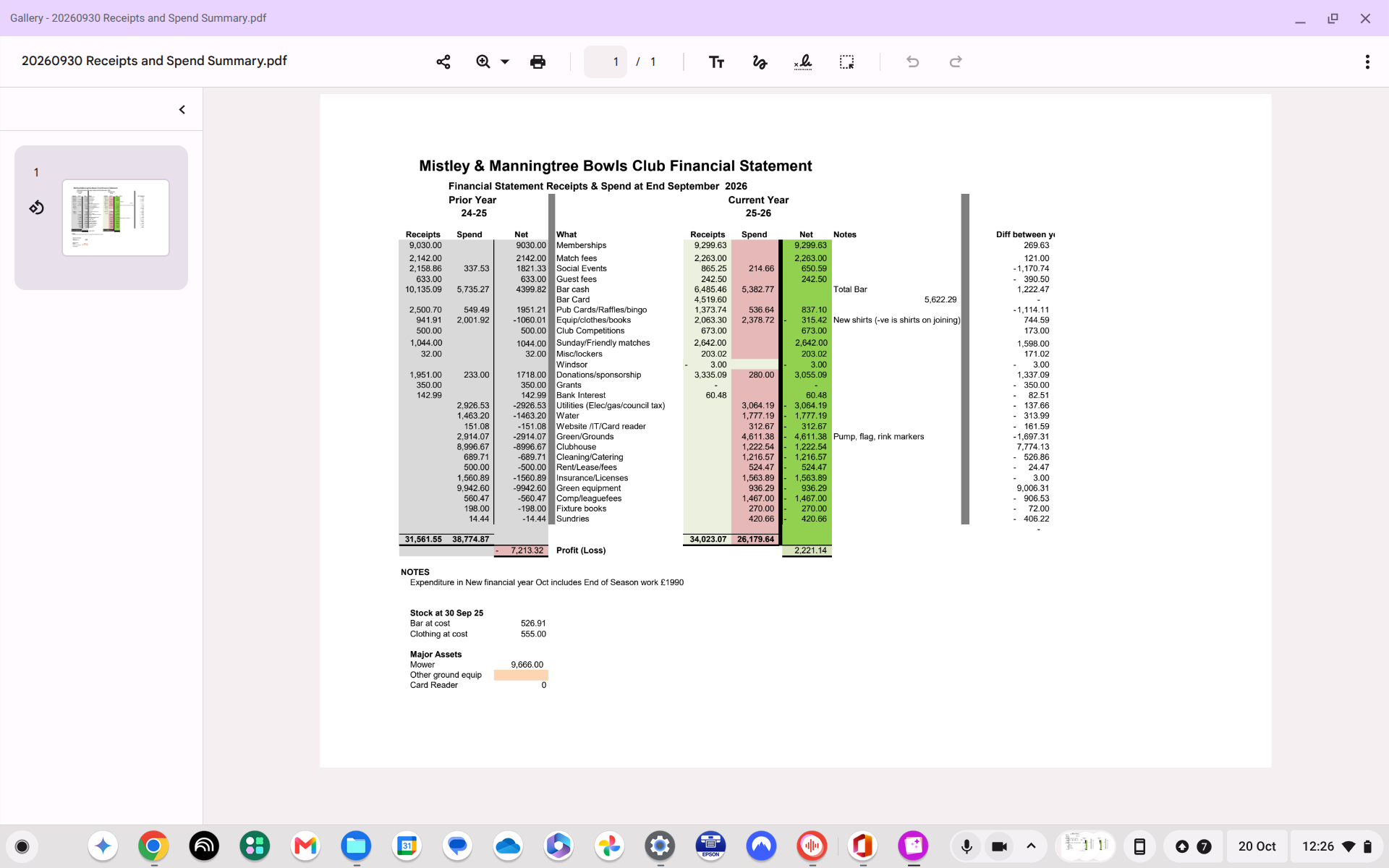1389x868 pixels.
Task: Select the freehand draw tool
Action: (760, 61)
